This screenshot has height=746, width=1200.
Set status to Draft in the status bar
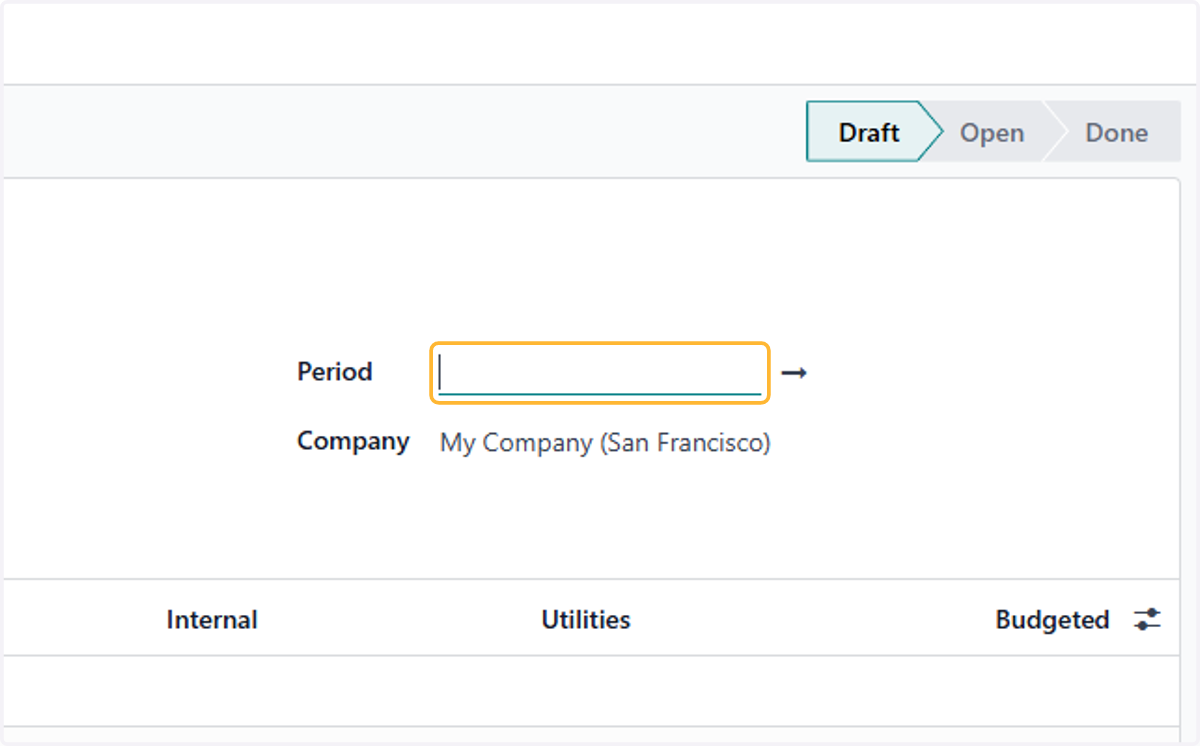869,132
